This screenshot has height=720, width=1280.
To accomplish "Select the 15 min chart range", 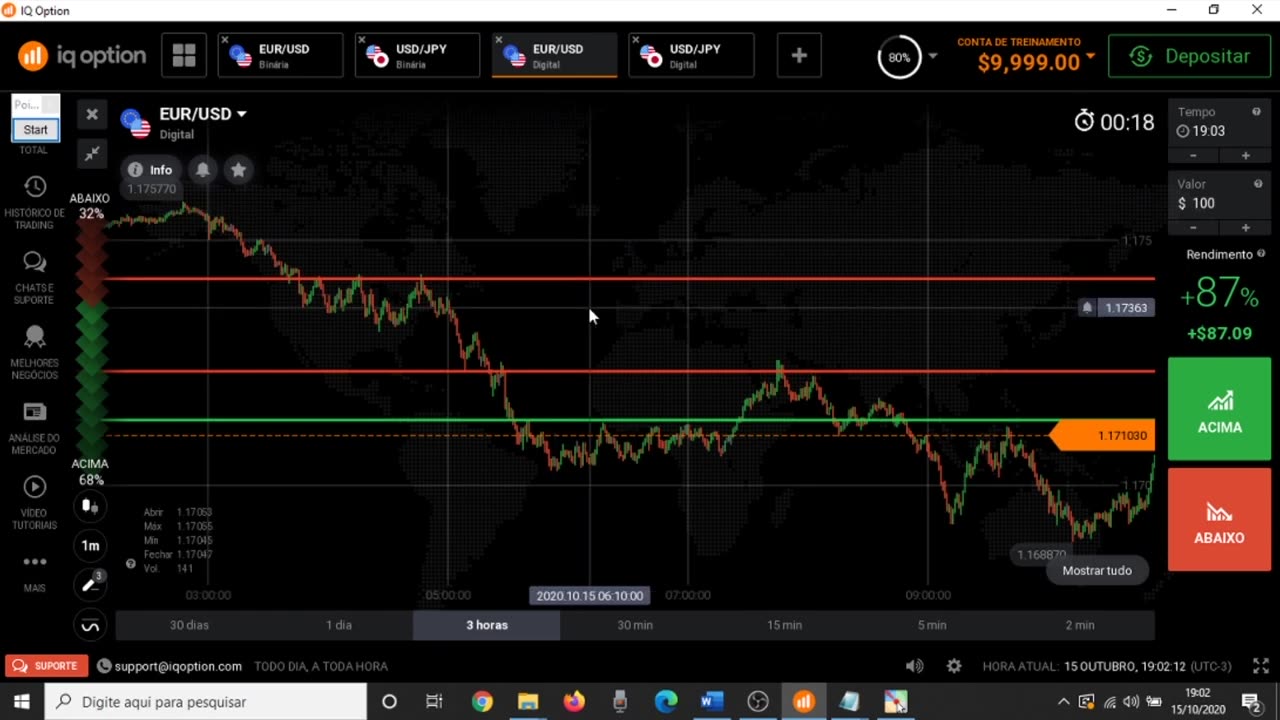I will pos(784,625).
